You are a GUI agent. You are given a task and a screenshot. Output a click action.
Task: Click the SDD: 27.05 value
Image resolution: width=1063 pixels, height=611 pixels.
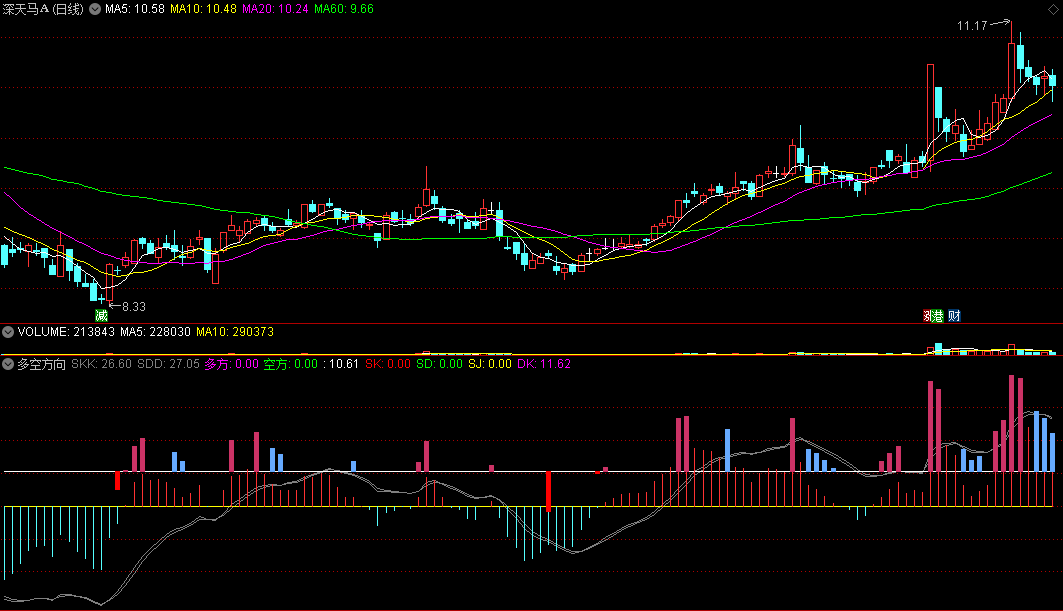click(x=168, y=364)
